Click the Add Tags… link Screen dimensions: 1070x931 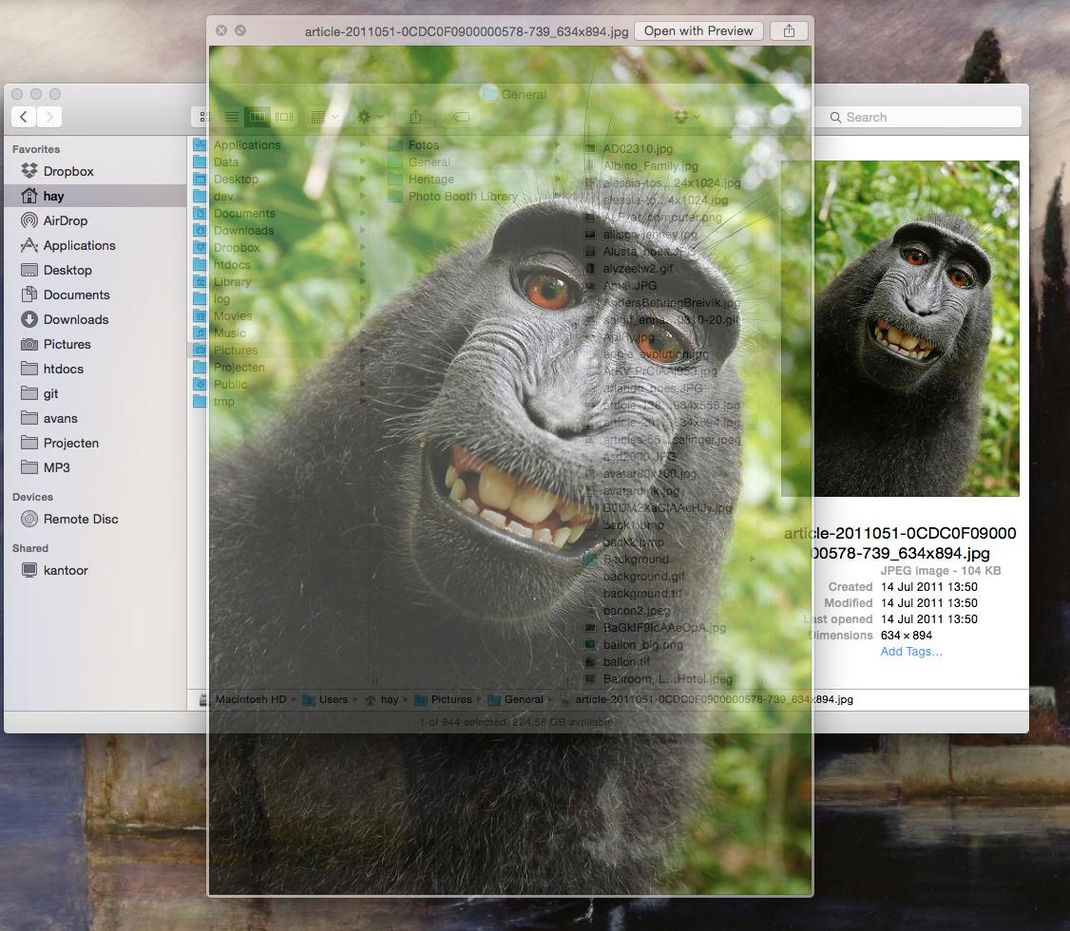coord(911,652)
